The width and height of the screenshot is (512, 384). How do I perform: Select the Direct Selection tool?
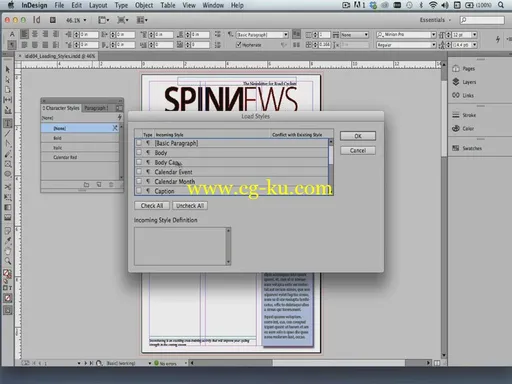(x=8, y=80)
